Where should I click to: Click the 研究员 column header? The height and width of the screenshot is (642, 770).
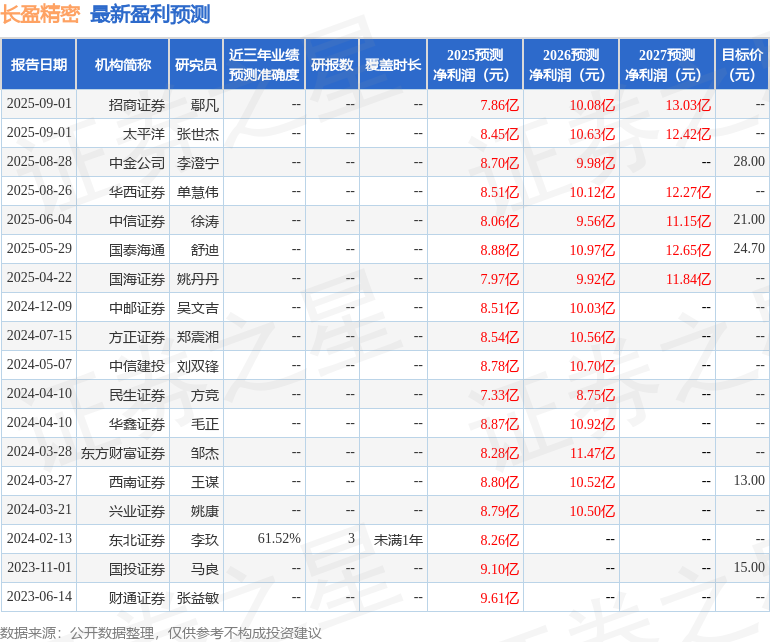point(196,64)
